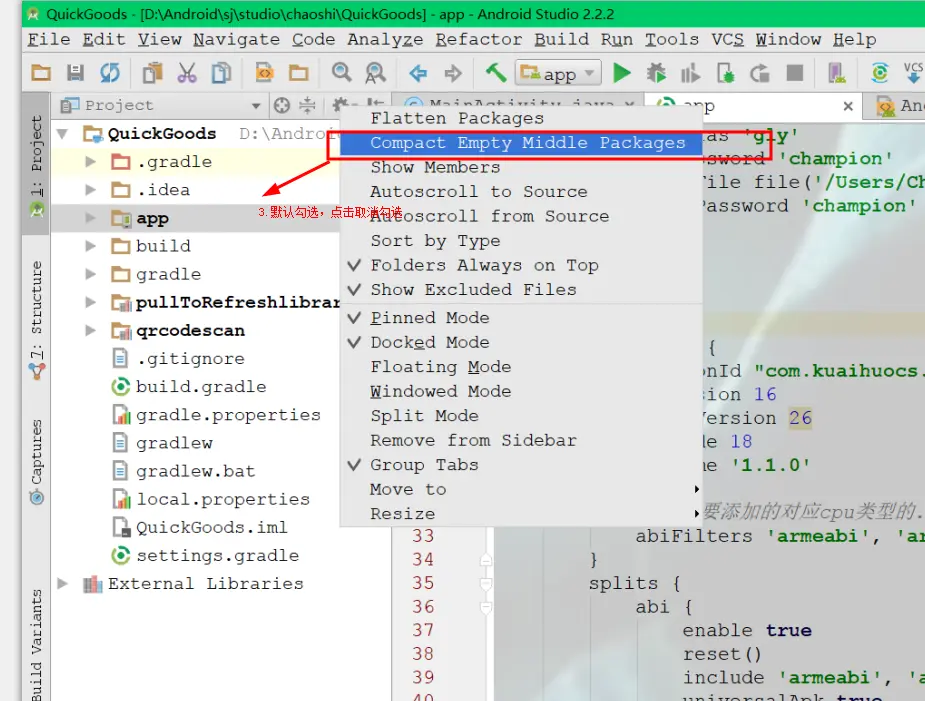Click the Apply Changes toolbar icon
This screenshot has width=925, height=701.
pyautogui.click(x=760, y=73)
